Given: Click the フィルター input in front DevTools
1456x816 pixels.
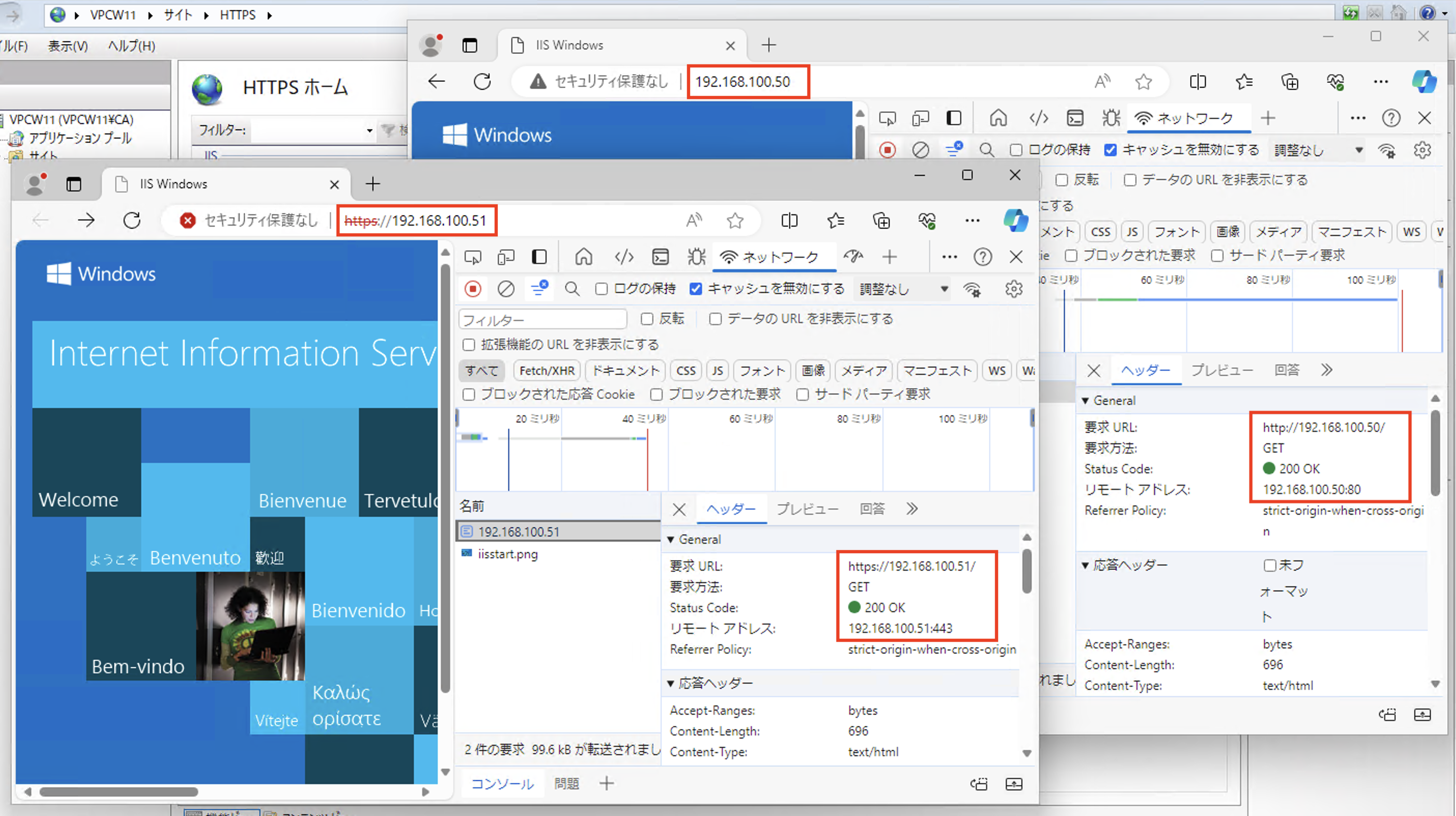Looking at the screenshot, I should click(x=542, y=320).
